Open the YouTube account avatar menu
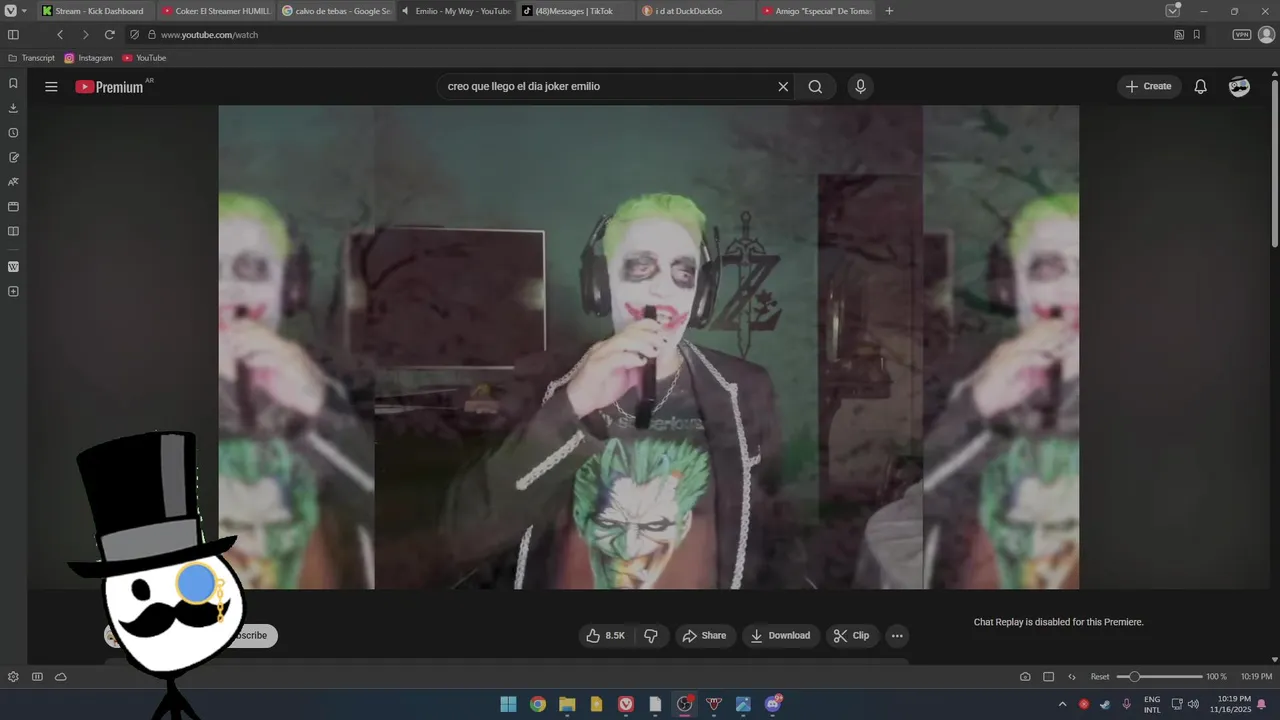1280x720 pixels. (1239, 86)
